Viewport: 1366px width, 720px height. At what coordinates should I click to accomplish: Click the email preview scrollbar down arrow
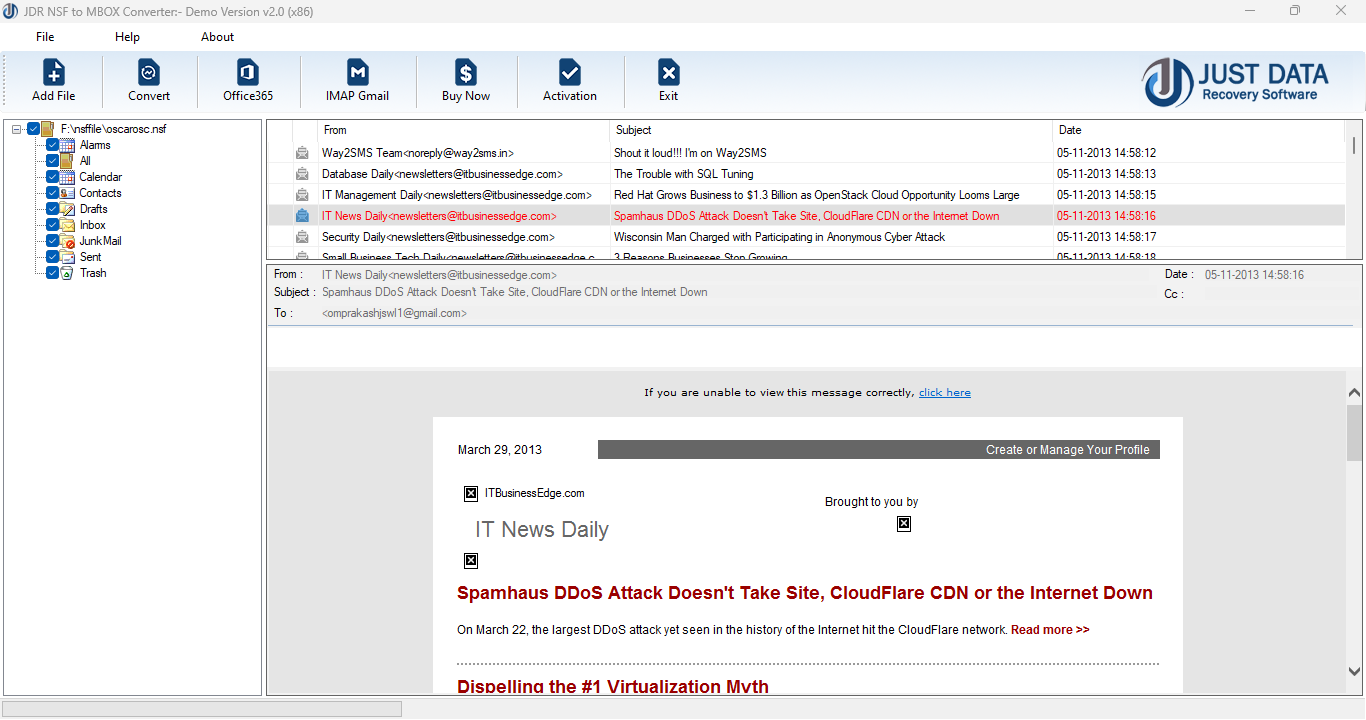coord(1354,672)
